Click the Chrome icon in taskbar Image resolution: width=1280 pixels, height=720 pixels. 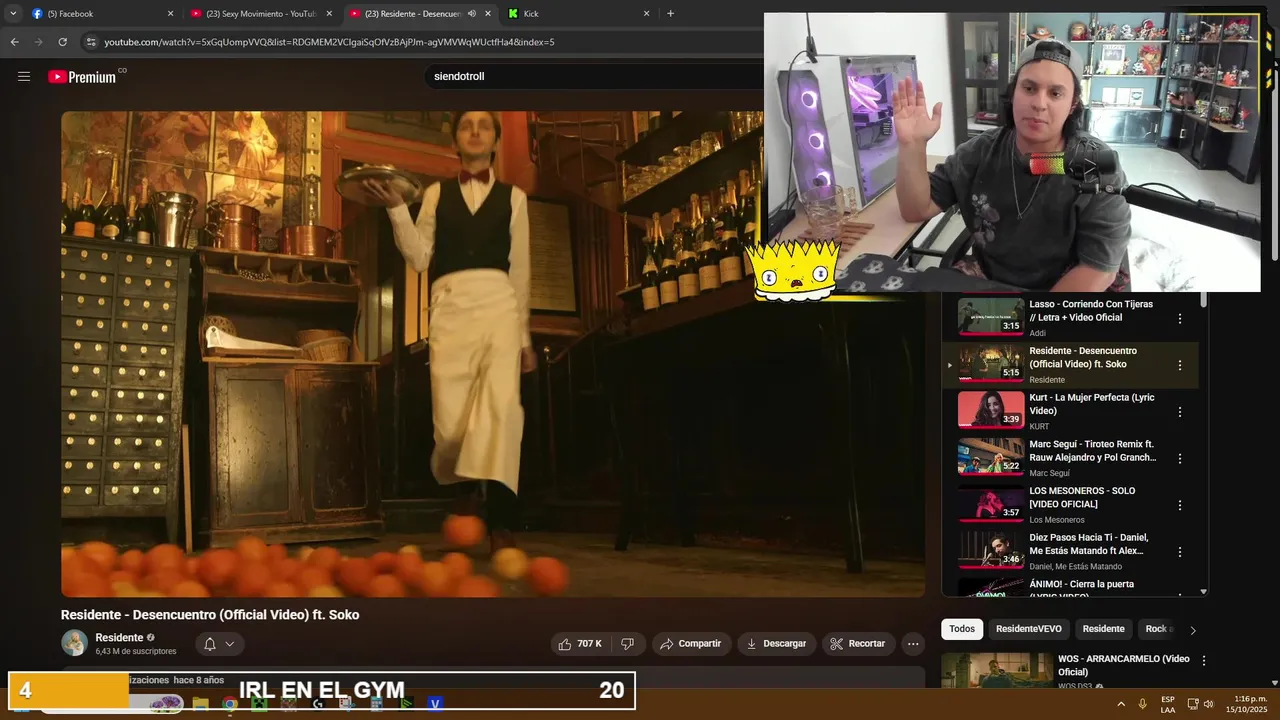pos(230,704)
